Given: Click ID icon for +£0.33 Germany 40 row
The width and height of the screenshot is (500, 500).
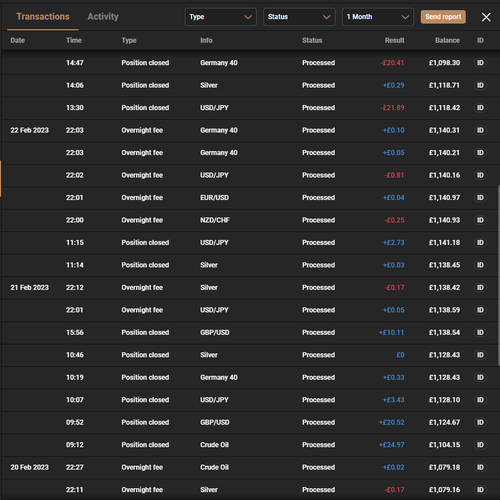Looking at the screenshot, I should 480,377.
